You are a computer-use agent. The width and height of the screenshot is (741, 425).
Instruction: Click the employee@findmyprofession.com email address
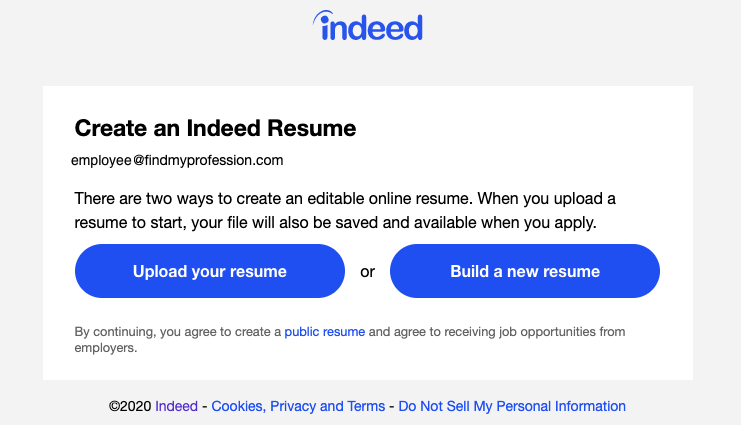coord(177,160)
